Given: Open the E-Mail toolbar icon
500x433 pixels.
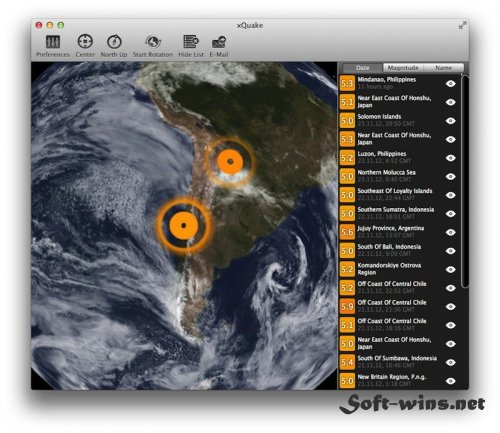Looking at the screenshot, I should 219,42.
